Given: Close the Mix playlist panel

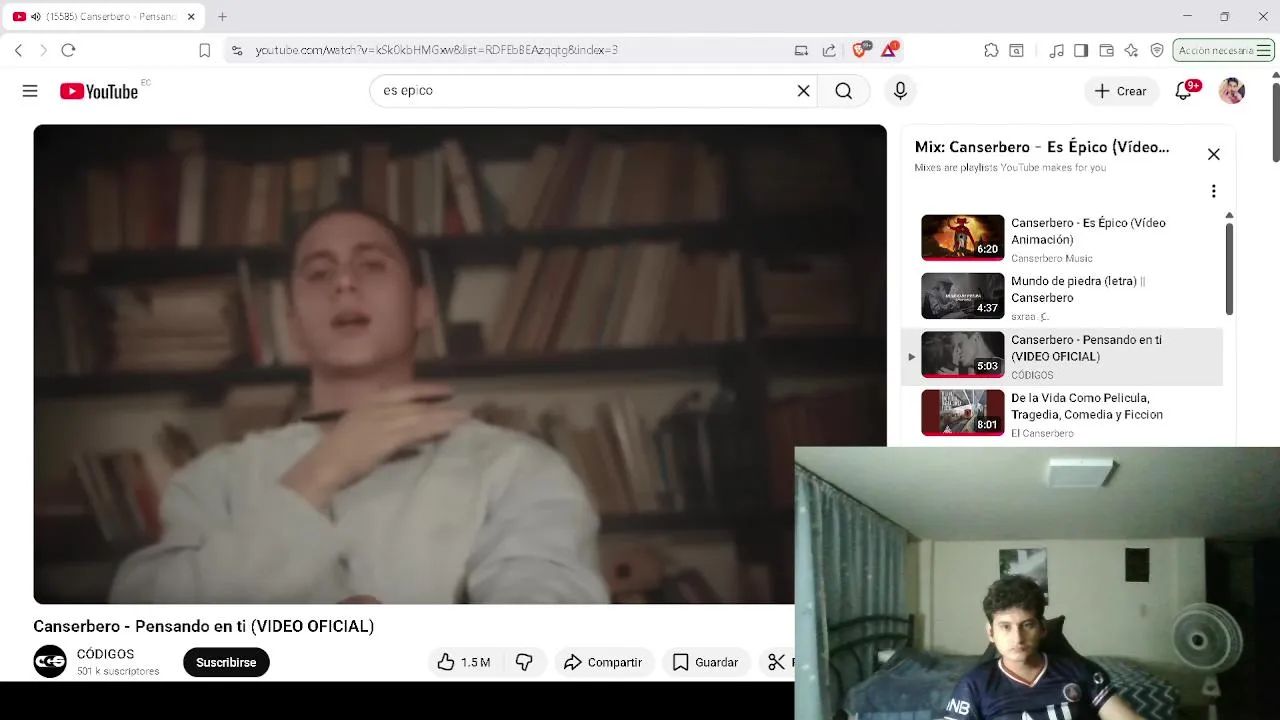Looking at the screenshot, I should tap(1213, 154).
